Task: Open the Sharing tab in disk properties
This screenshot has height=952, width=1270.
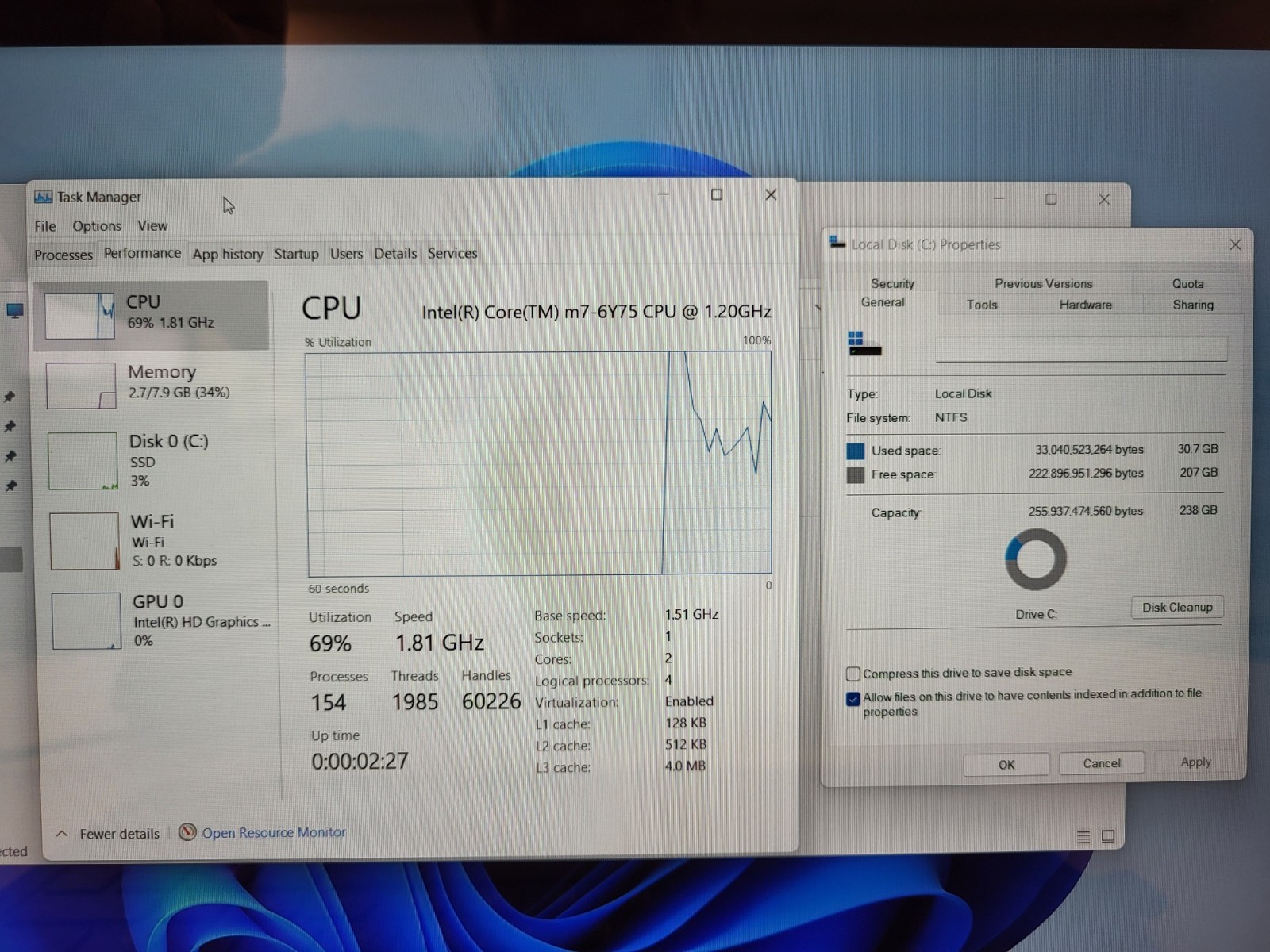Action: point(1193,305)
